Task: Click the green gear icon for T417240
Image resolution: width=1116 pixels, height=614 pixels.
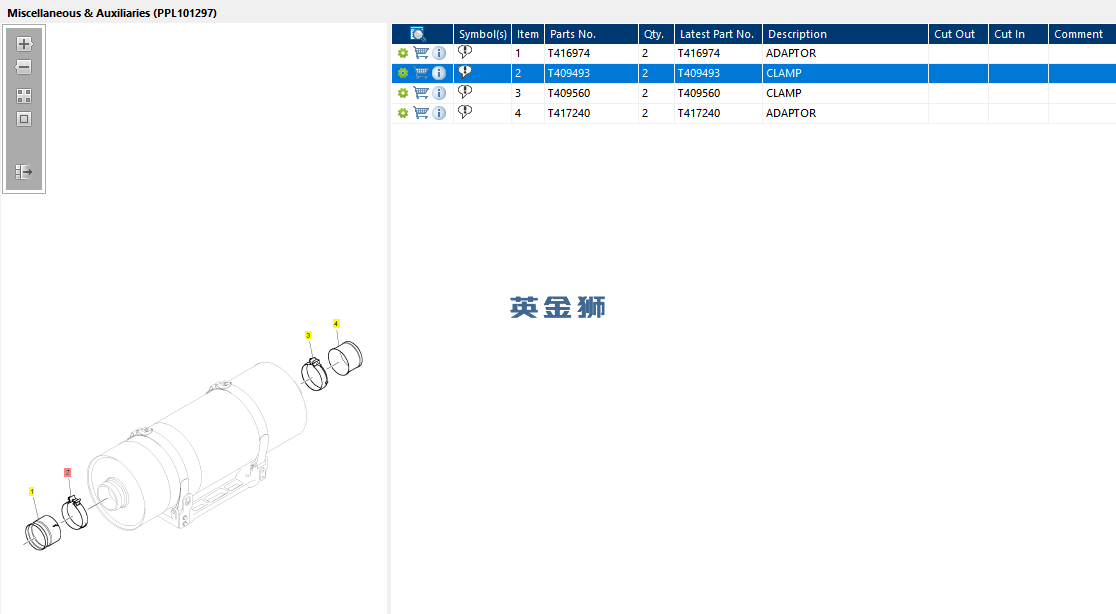Action: 403,113
